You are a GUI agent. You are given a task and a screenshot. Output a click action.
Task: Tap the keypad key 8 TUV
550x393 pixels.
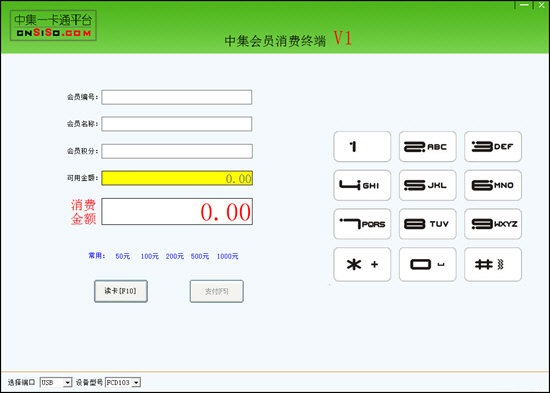(428, 224)
